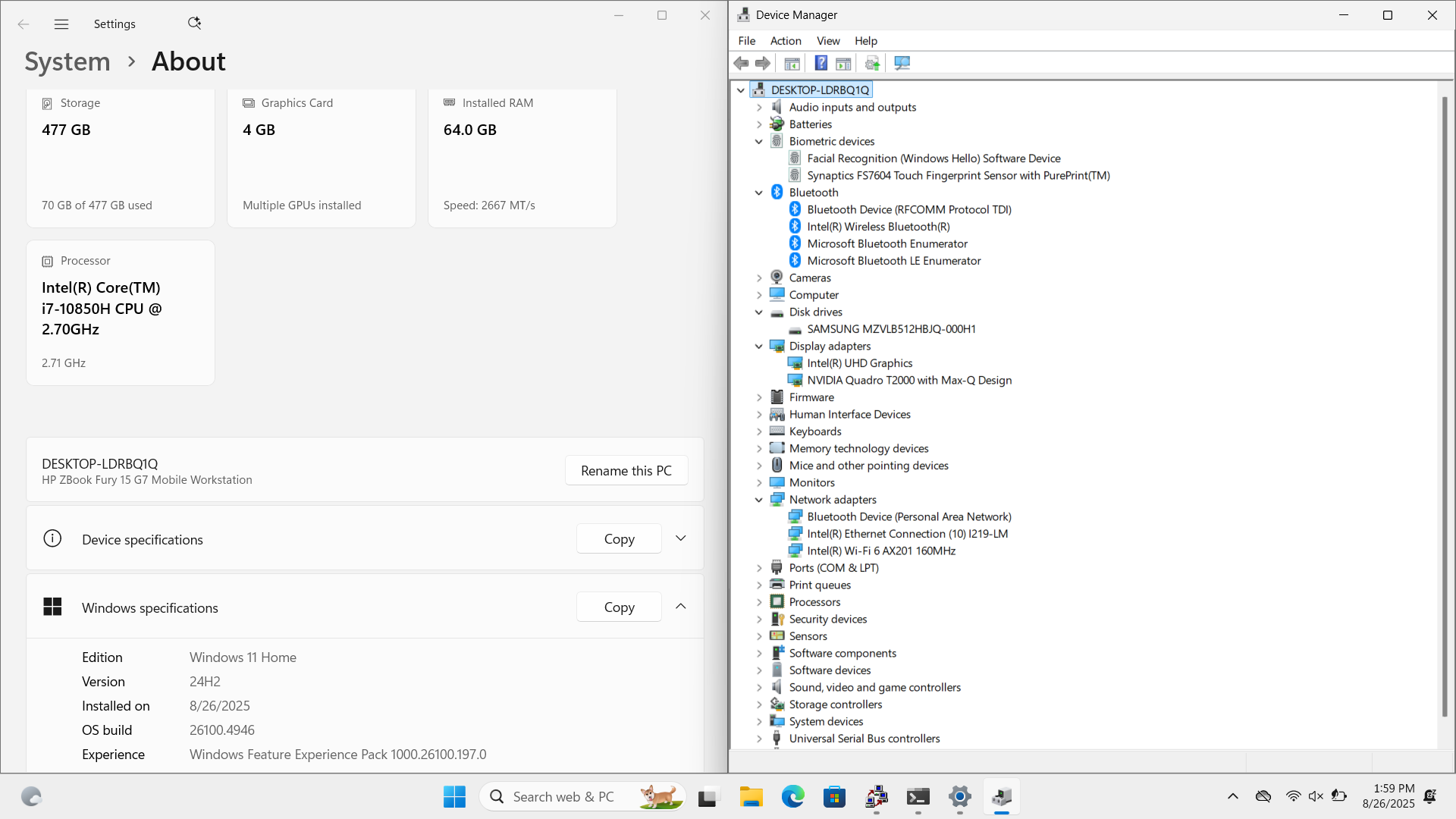Click the Update device driver toolbar icon
Screen dimensions: 1456x819
point(872,63)
